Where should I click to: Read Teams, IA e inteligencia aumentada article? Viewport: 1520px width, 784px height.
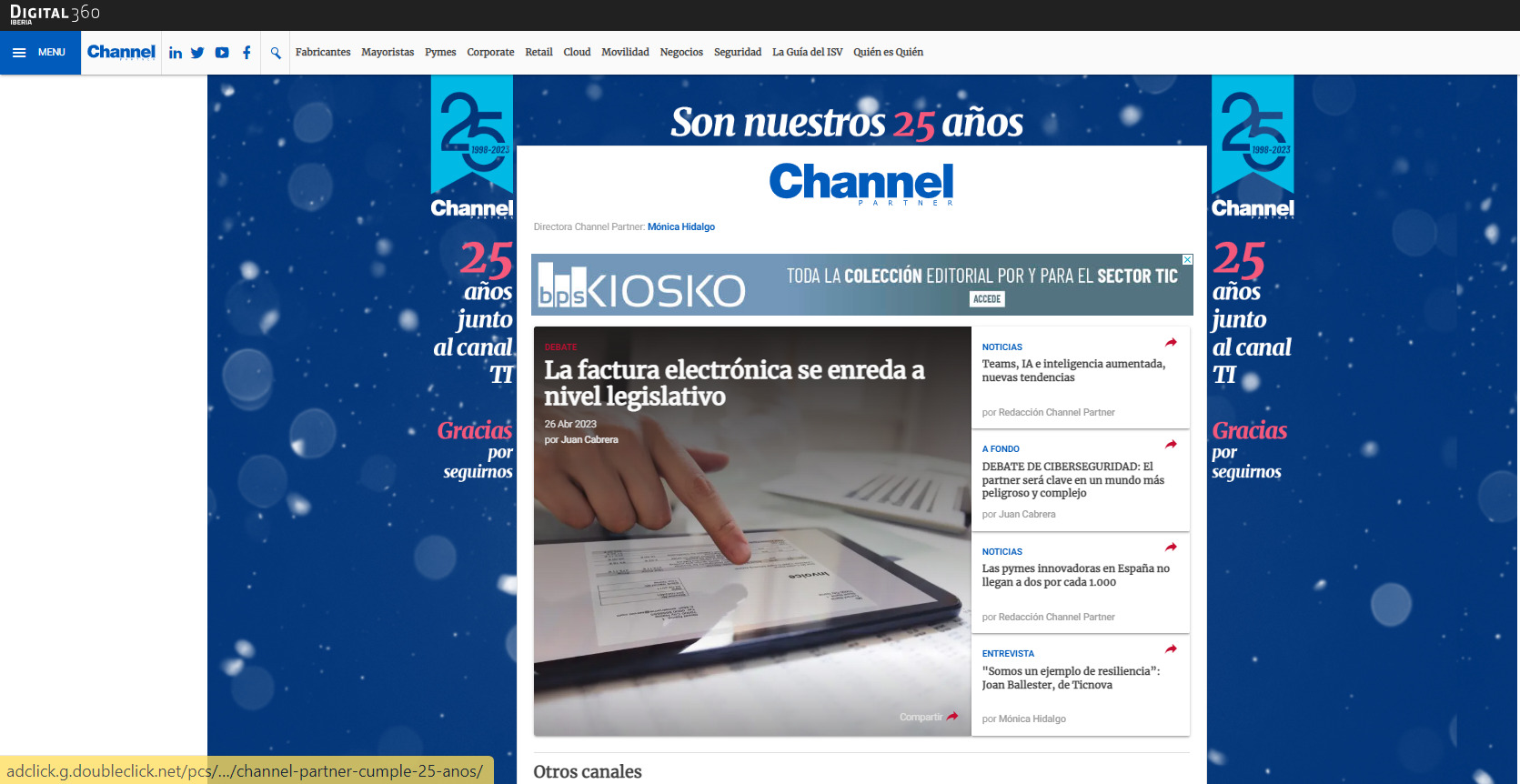tap(1073, 370)
